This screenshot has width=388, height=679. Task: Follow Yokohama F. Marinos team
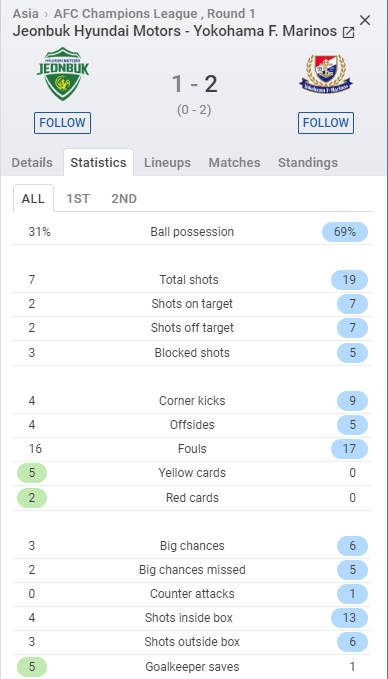[326, 123]
